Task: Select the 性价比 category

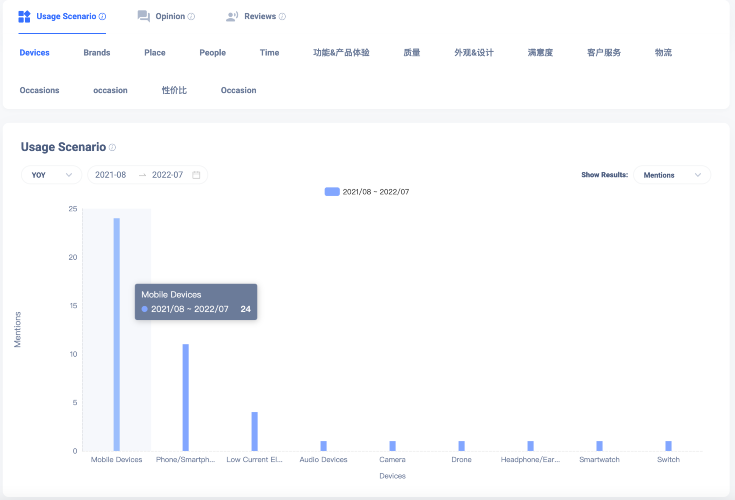Action: click(174, 90)
